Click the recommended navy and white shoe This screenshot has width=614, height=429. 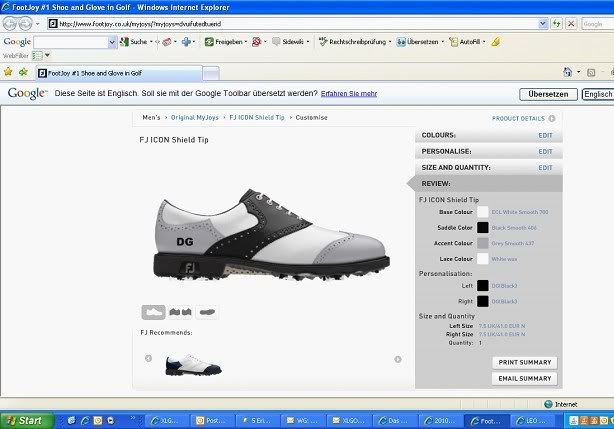(x=193, y=366)
